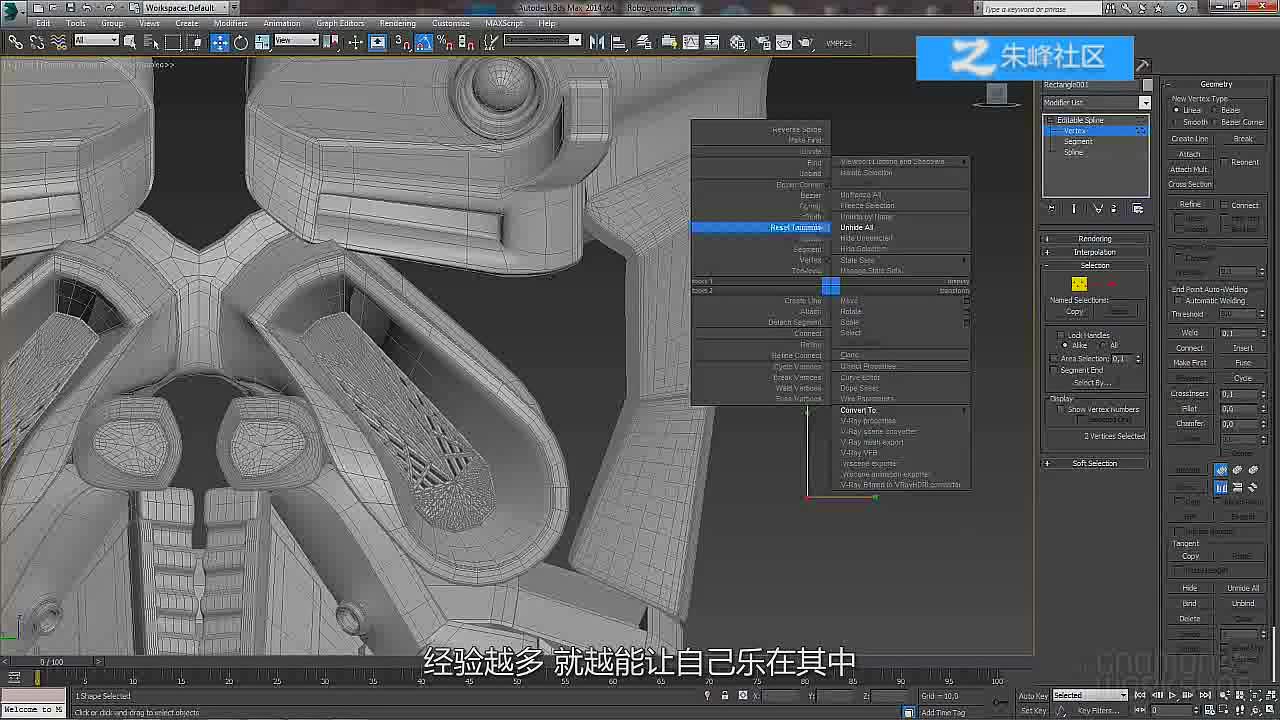Expand the Soft Selection rollout

point(1094,463)
